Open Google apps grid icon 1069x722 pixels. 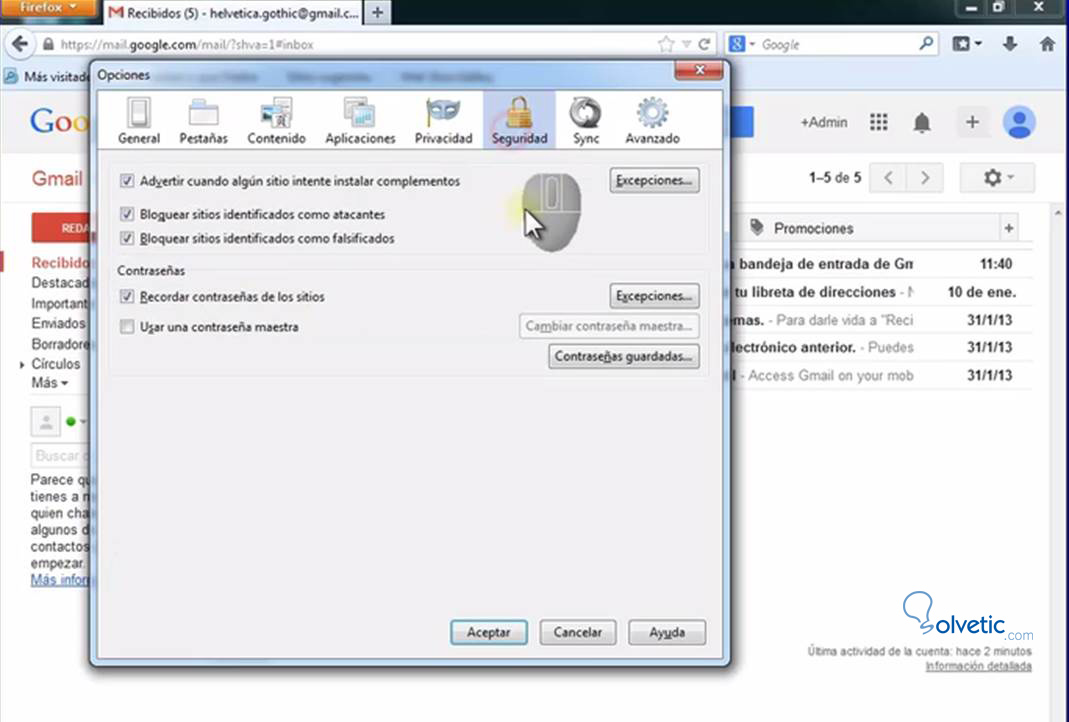(879, 122)
